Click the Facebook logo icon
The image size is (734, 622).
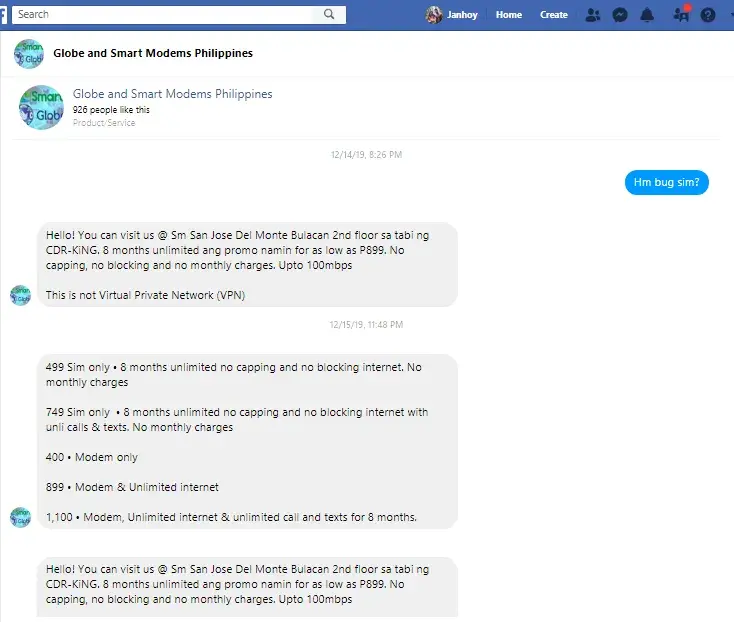(x=4, y=14)
